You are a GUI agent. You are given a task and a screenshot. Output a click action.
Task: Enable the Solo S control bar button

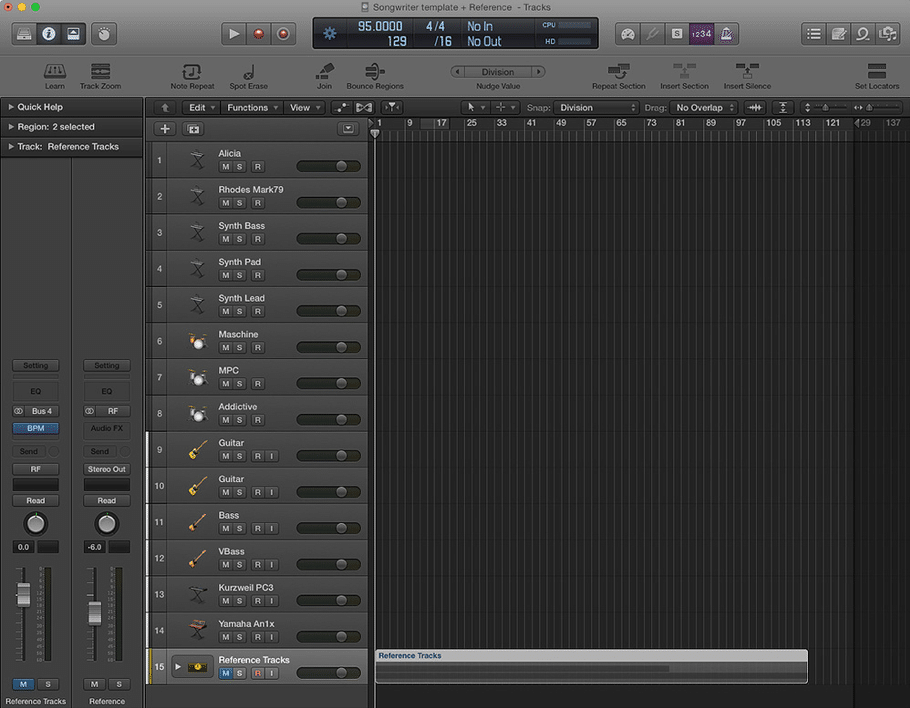pyautogui.click(x=677, y=34)
